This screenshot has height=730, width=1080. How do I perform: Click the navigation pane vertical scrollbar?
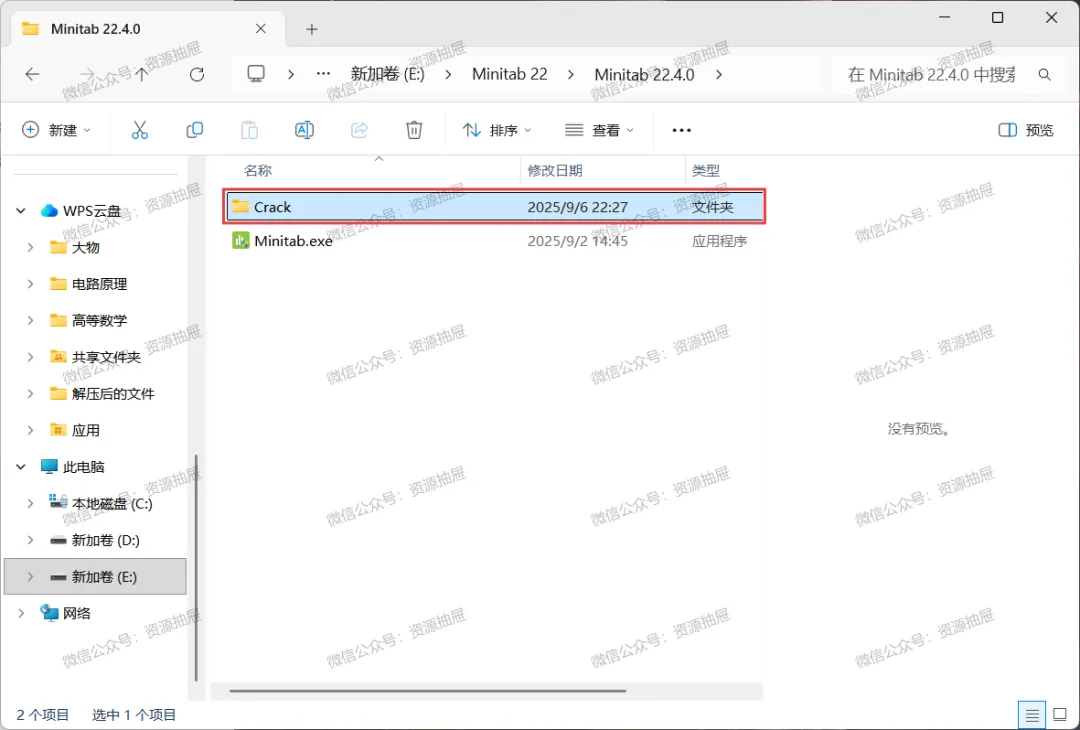(x=196, y=568)
